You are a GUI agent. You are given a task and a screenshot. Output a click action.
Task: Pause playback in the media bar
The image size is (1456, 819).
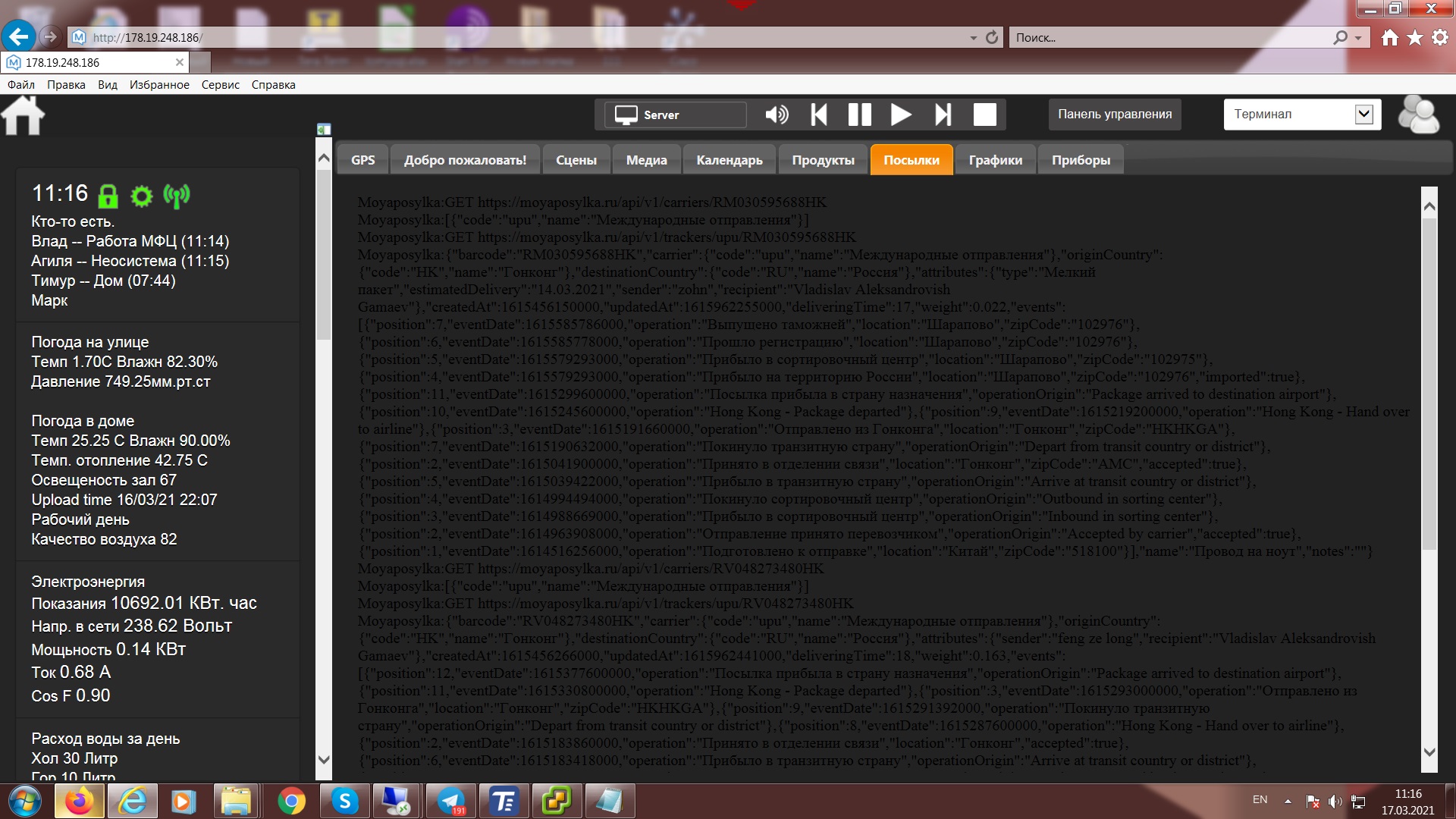click(859, 115)
